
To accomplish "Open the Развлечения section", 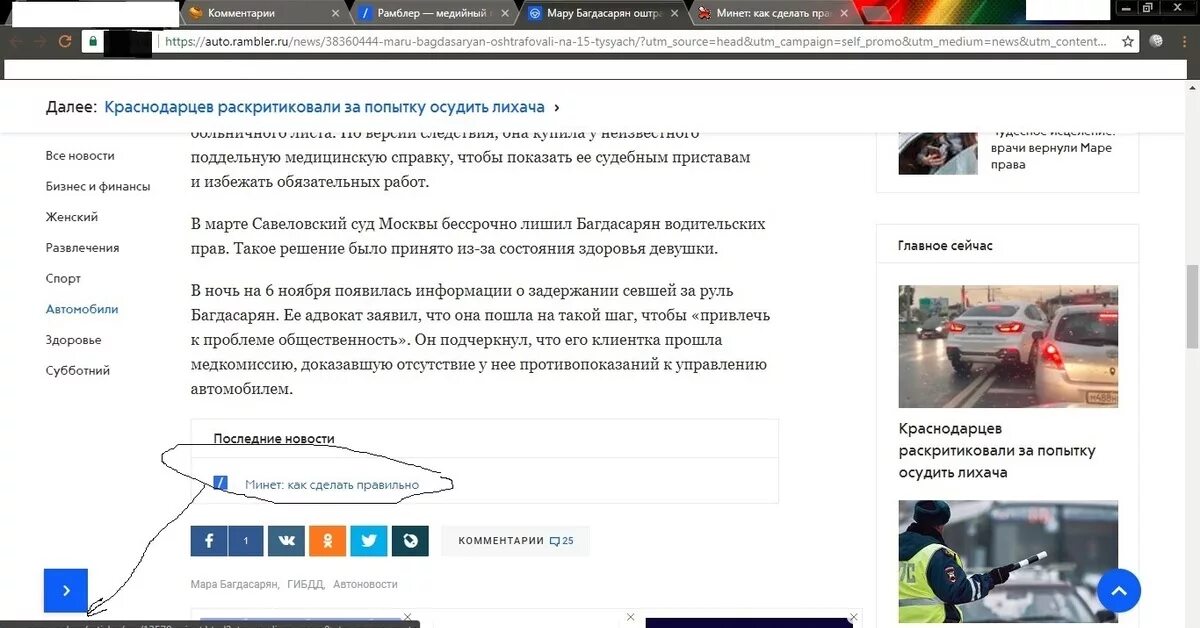I will click(x=82, y=247).
